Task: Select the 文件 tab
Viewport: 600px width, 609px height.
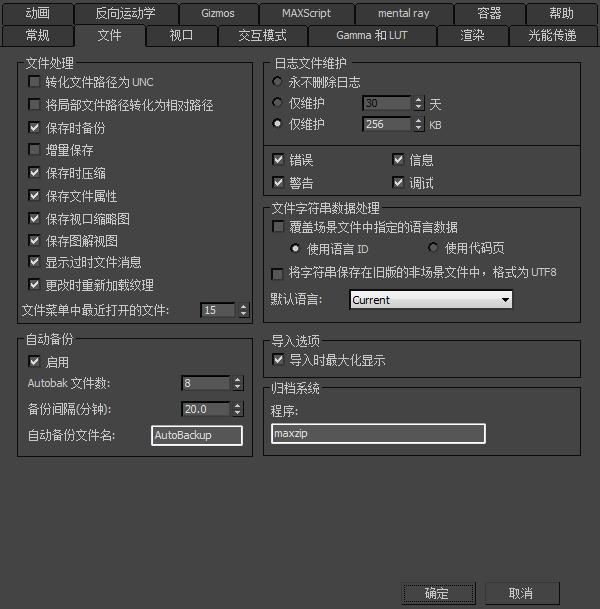Action: coord(110,35)
